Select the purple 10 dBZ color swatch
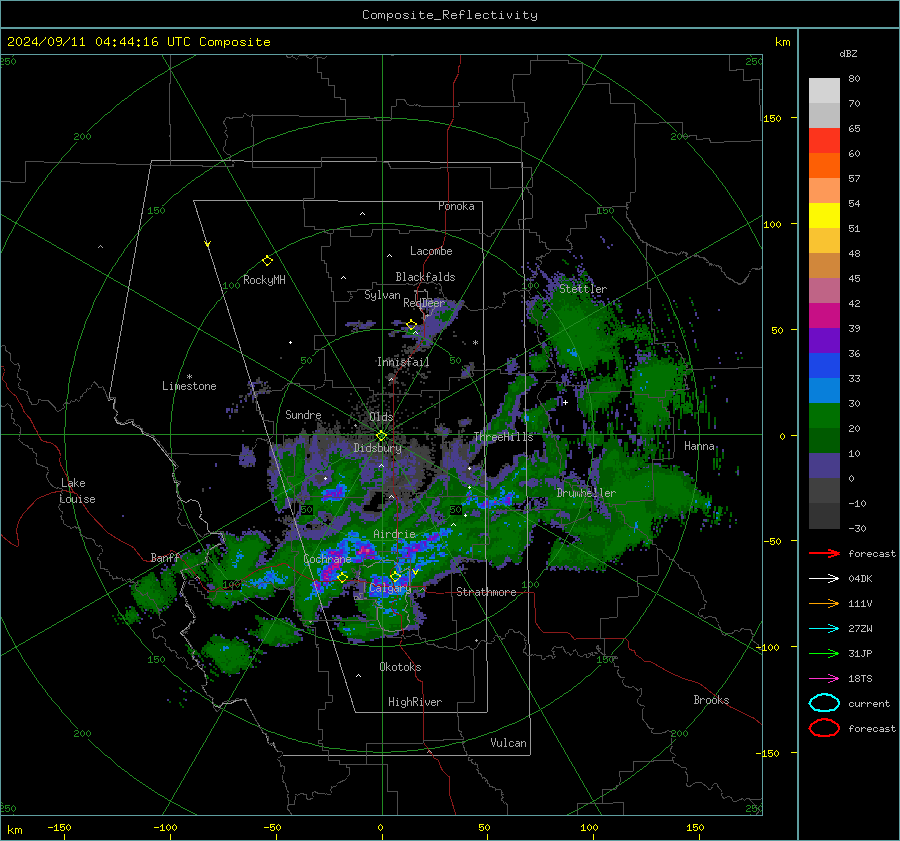 pyautogui.click(x=824, y=466)
